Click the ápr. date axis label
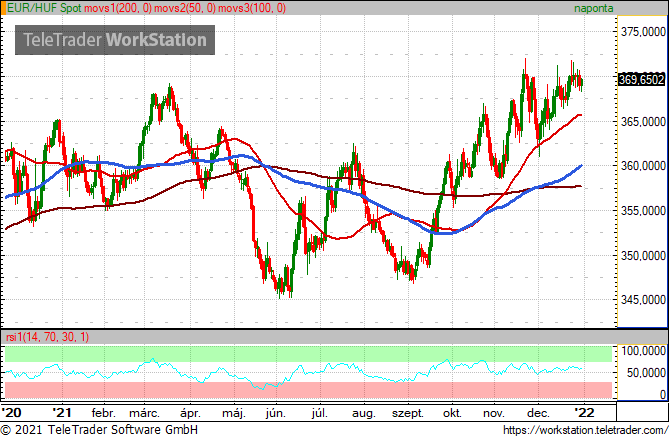 tap(190, 413)
